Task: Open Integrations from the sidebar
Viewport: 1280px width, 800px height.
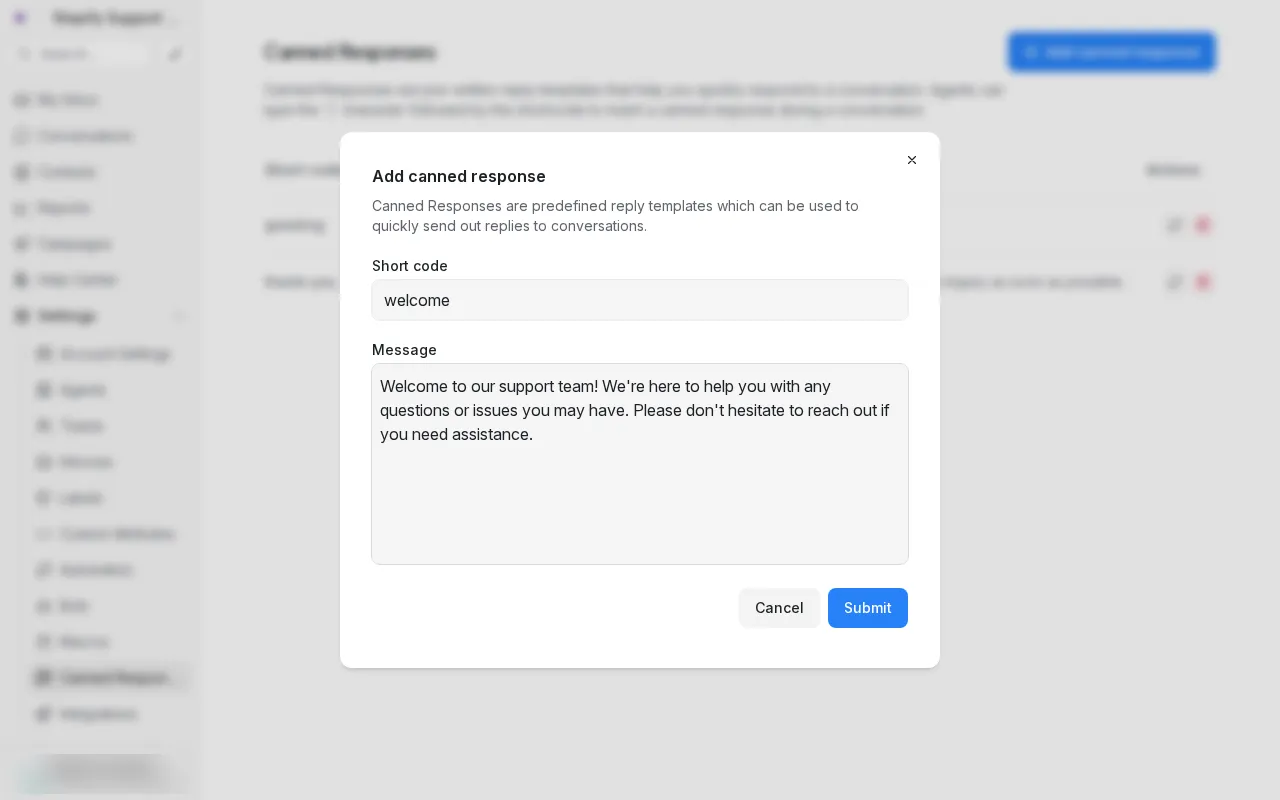Action: click(x=98, y=714)
